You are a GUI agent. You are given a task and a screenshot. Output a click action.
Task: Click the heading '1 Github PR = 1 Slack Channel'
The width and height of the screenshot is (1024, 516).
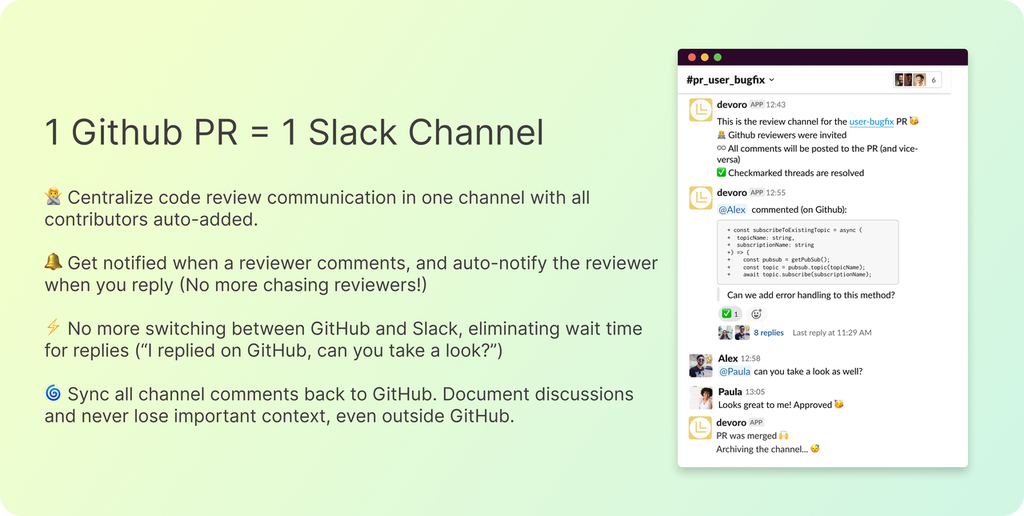click(x=295, y=133)
